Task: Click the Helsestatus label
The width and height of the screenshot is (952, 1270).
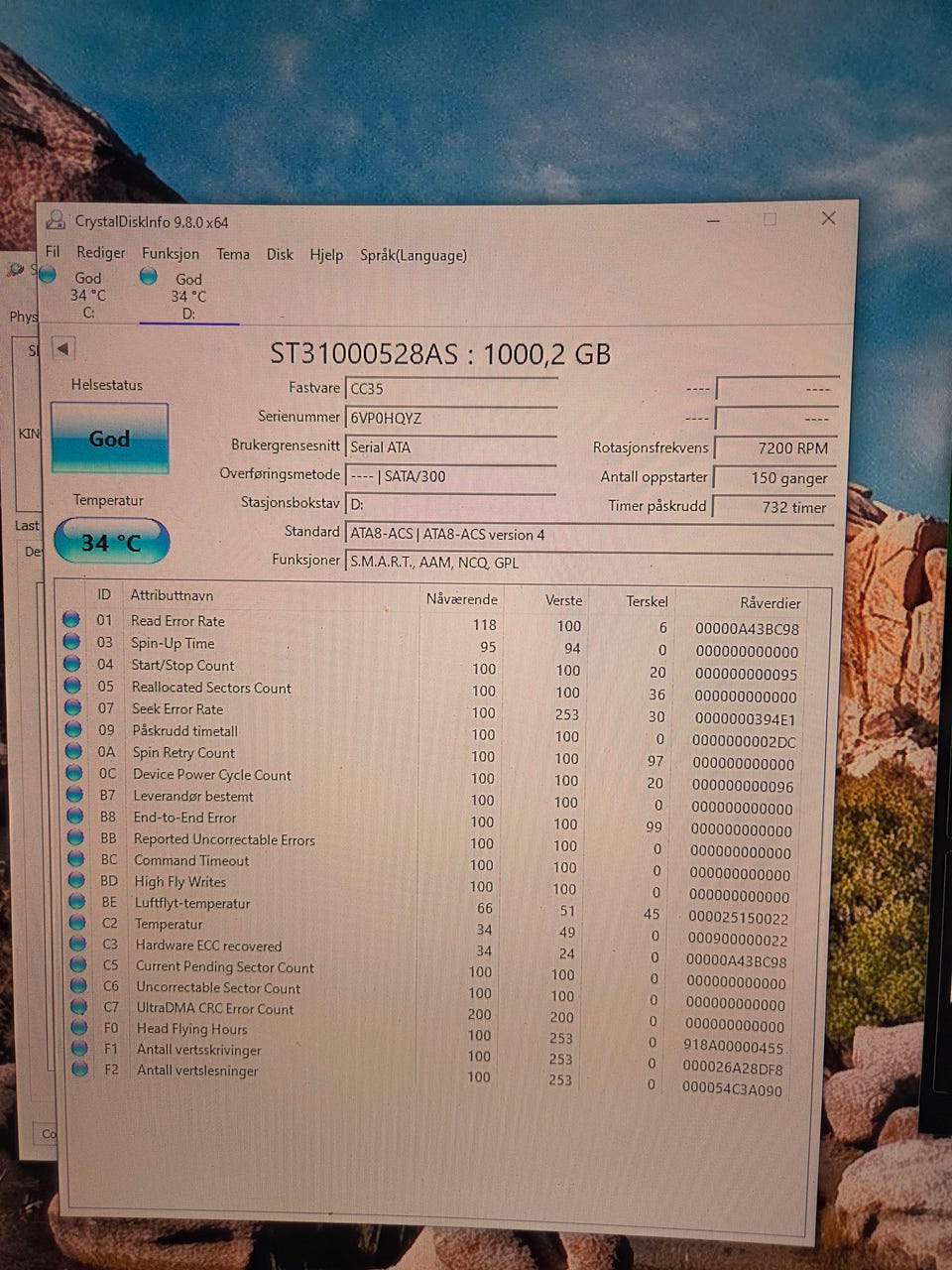Action: (x=107, y=385)
